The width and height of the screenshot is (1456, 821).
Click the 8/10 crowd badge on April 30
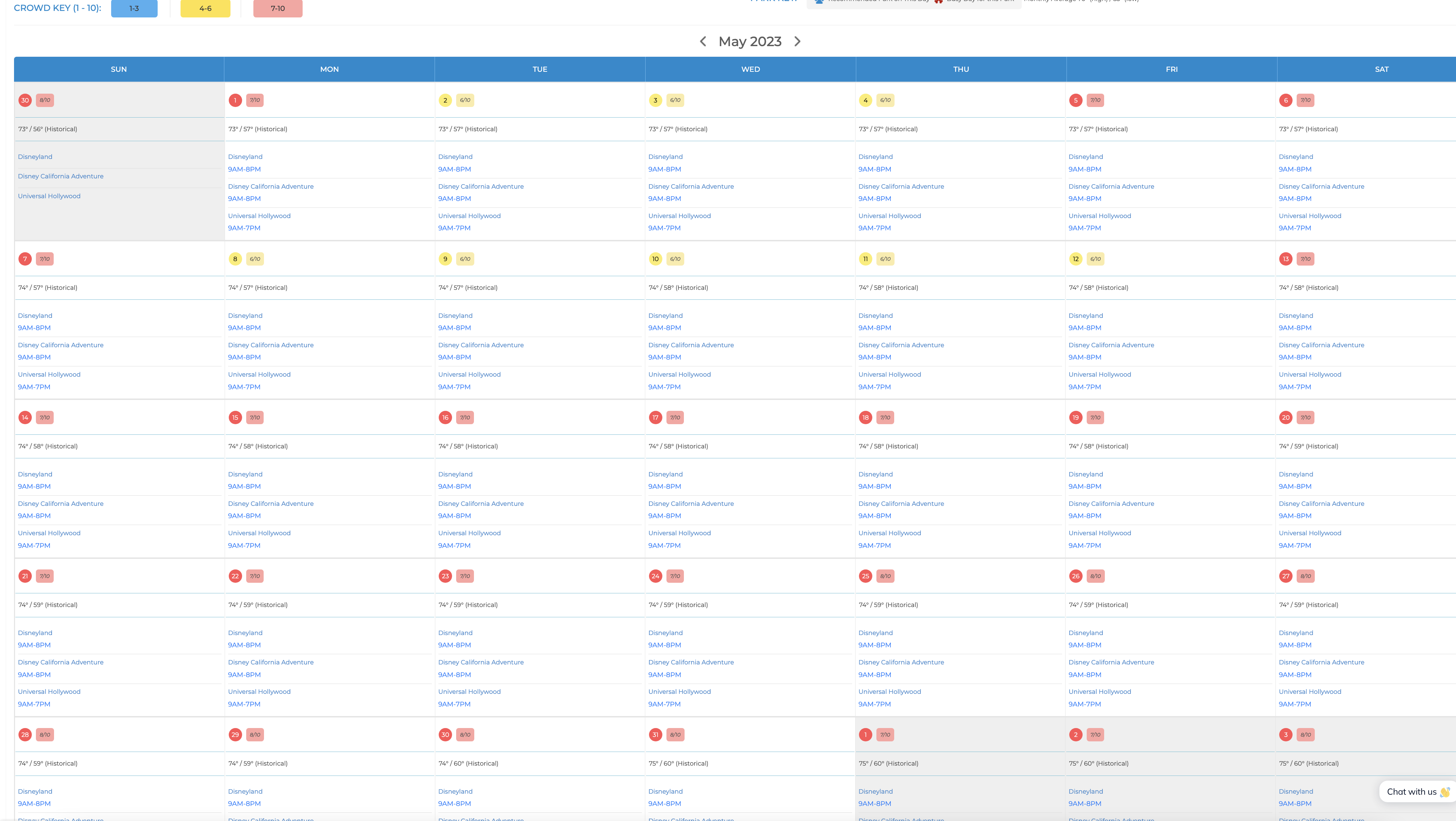tap(45, 100)
